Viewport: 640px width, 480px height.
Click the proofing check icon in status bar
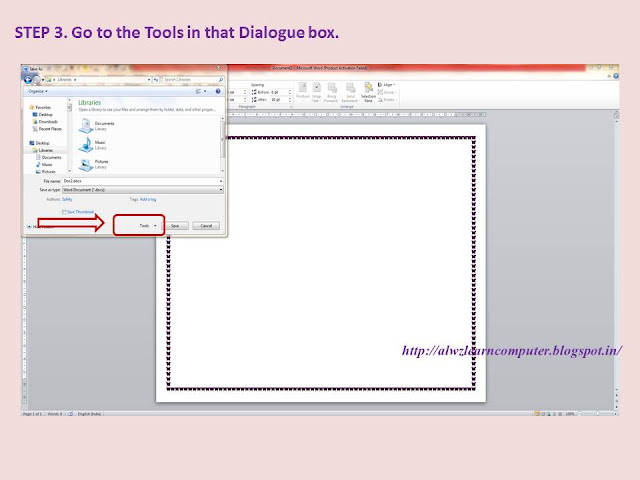(x=70, y=413)
